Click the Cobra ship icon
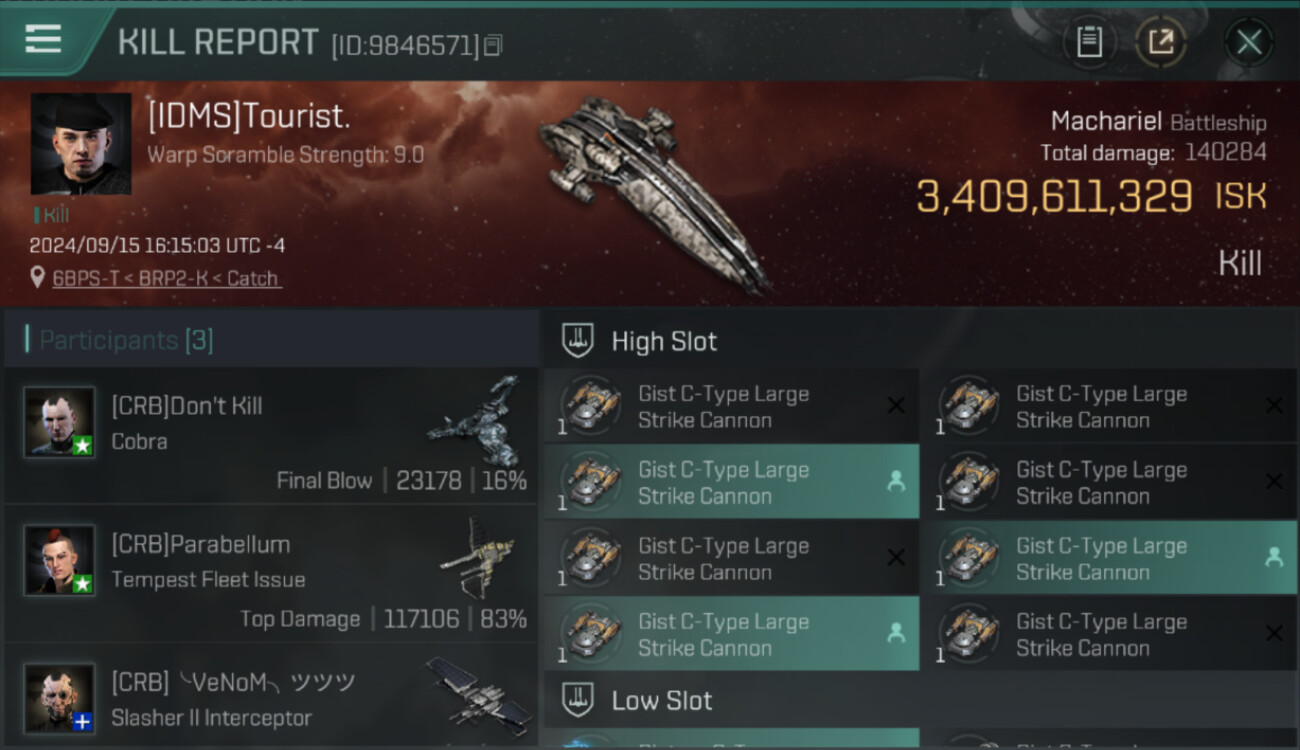Image resolution: width=1300 pixels, height=750 pixels. 475,421
